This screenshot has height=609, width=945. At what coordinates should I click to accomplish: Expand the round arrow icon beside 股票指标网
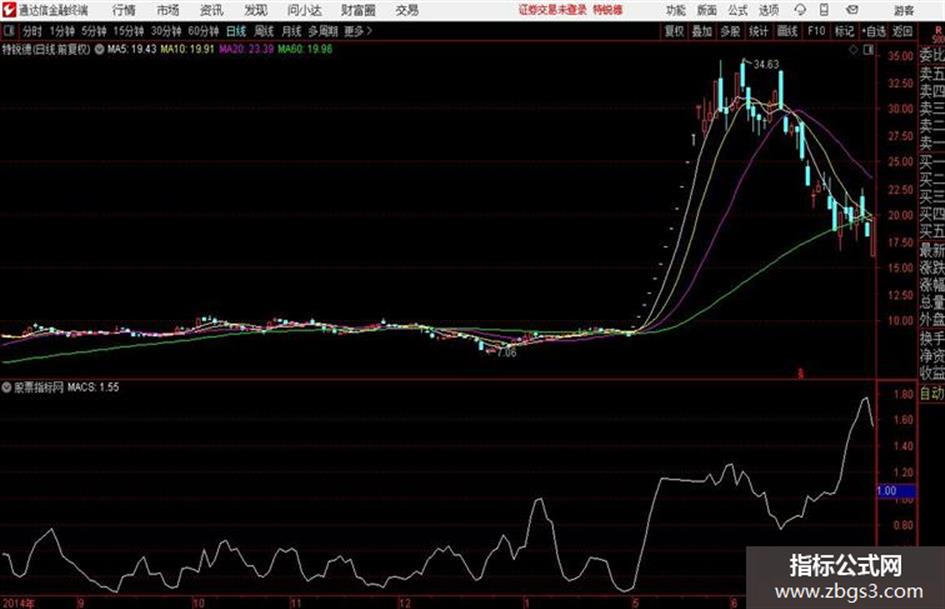[x=6, y=387]
